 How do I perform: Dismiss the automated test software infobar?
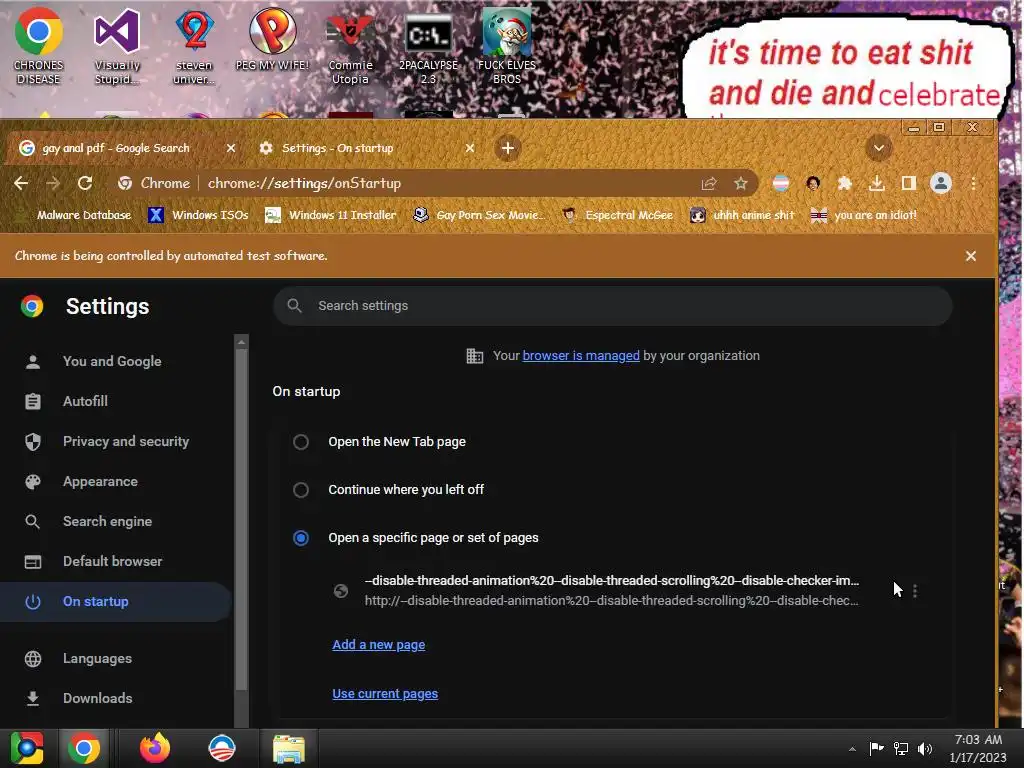(971, 256)
